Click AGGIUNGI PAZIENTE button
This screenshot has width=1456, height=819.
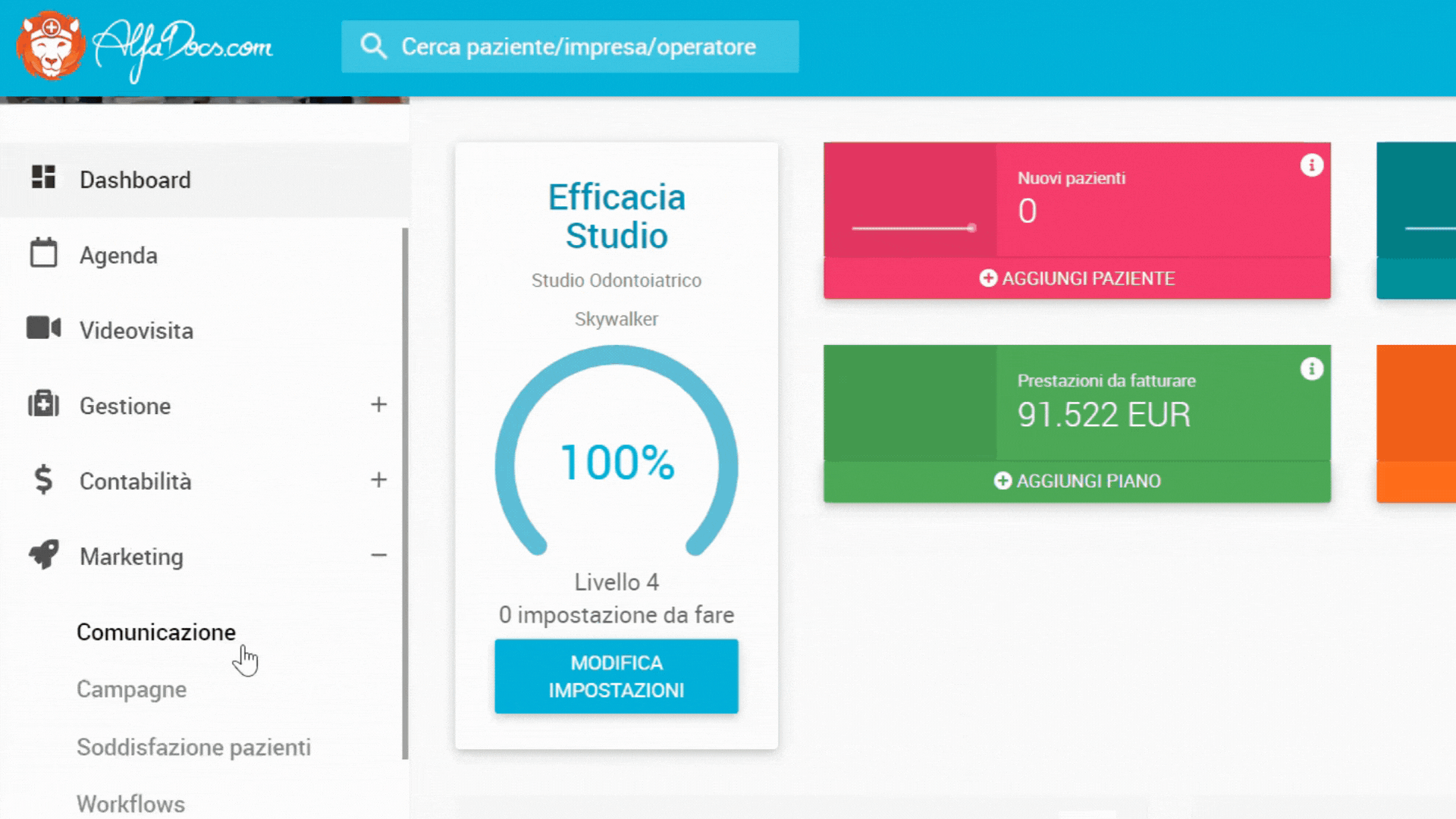point(1077,278)
